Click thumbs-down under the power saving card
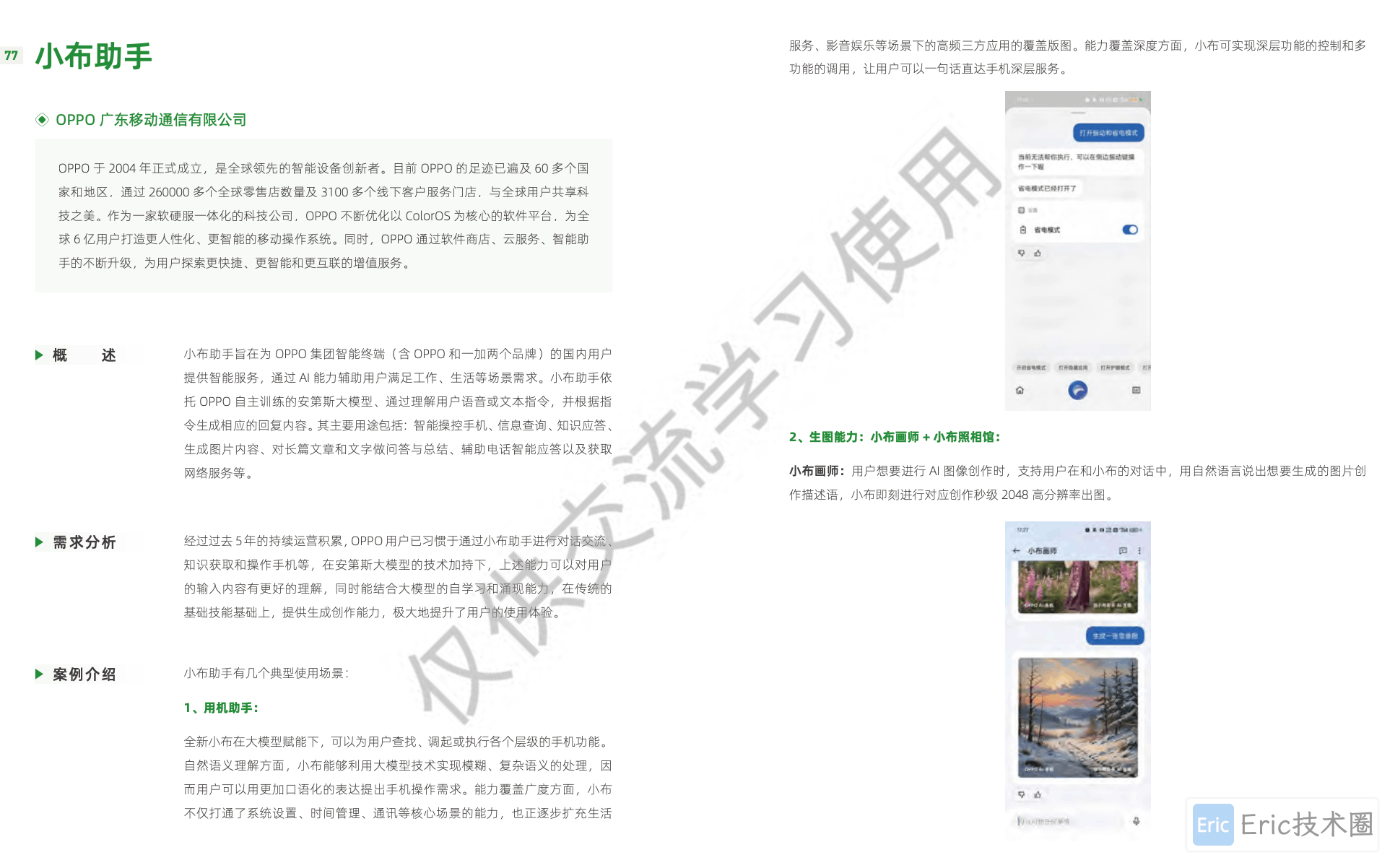This screenshot has height=868, width=1395. pyautogui.click(x=1022, y=253)
